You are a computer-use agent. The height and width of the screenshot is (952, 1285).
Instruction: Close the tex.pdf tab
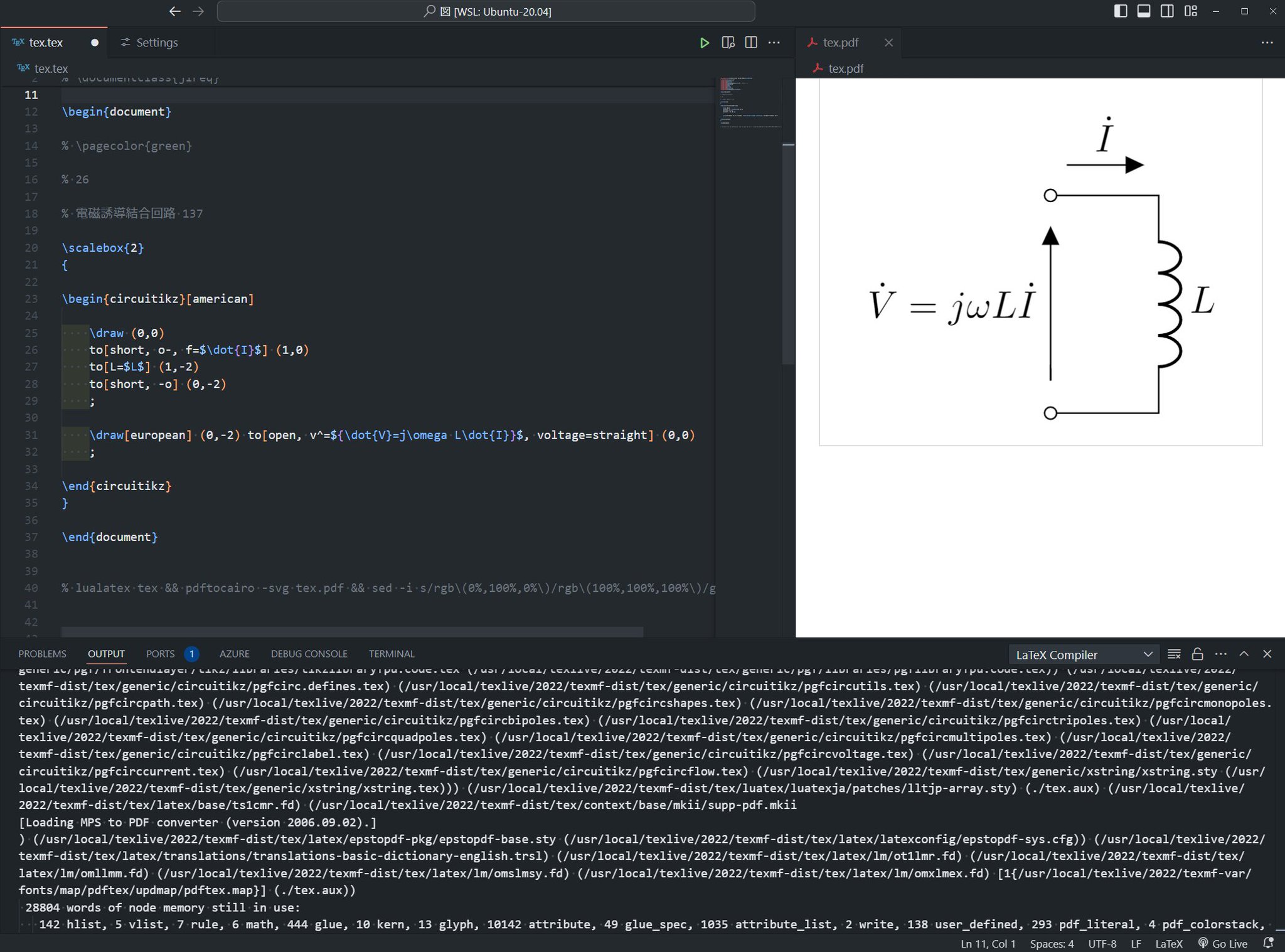(888, 43)
